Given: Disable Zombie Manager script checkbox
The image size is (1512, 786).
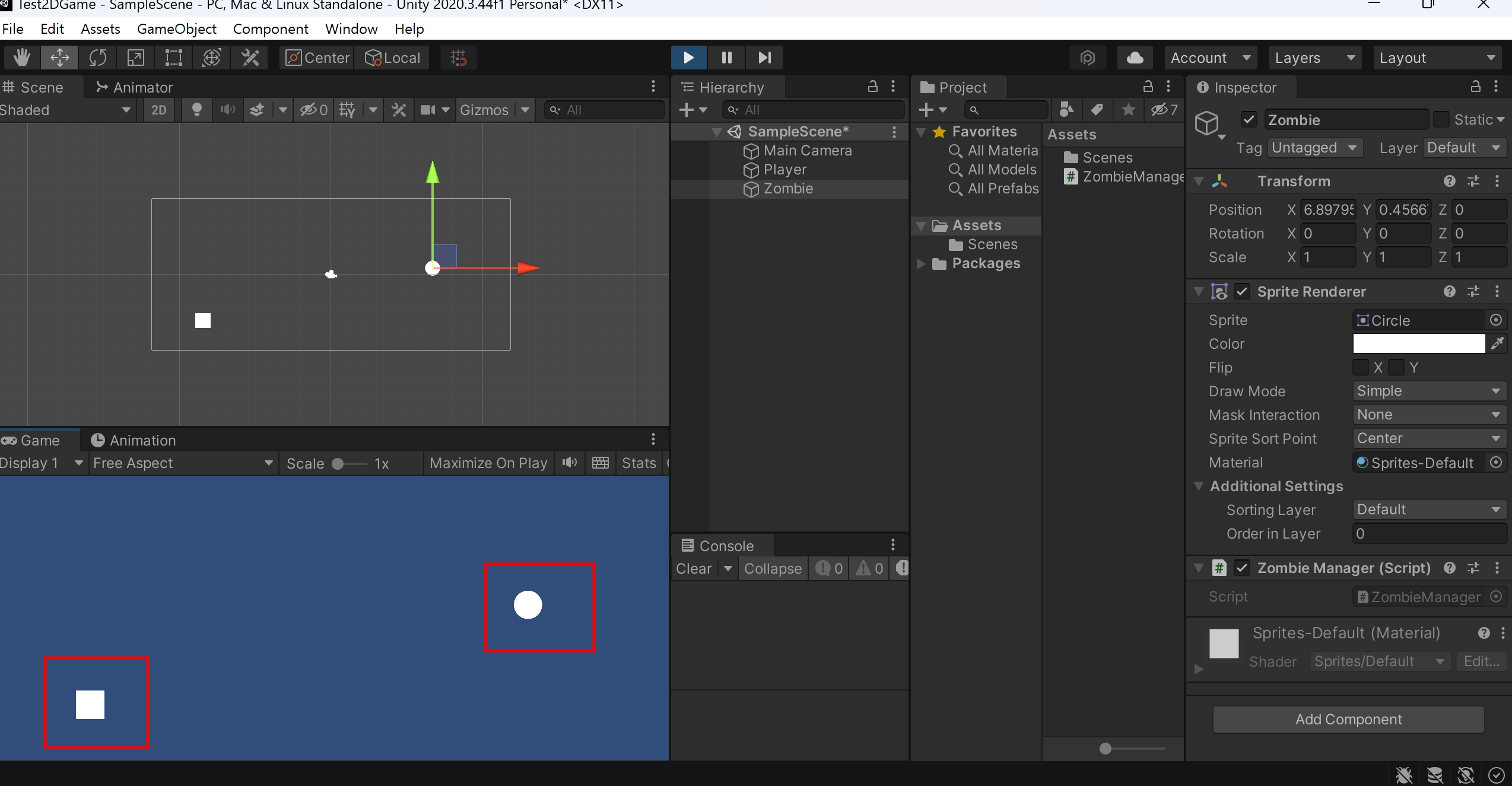Looking at the screenshot, I should (x=1241, y=568).
